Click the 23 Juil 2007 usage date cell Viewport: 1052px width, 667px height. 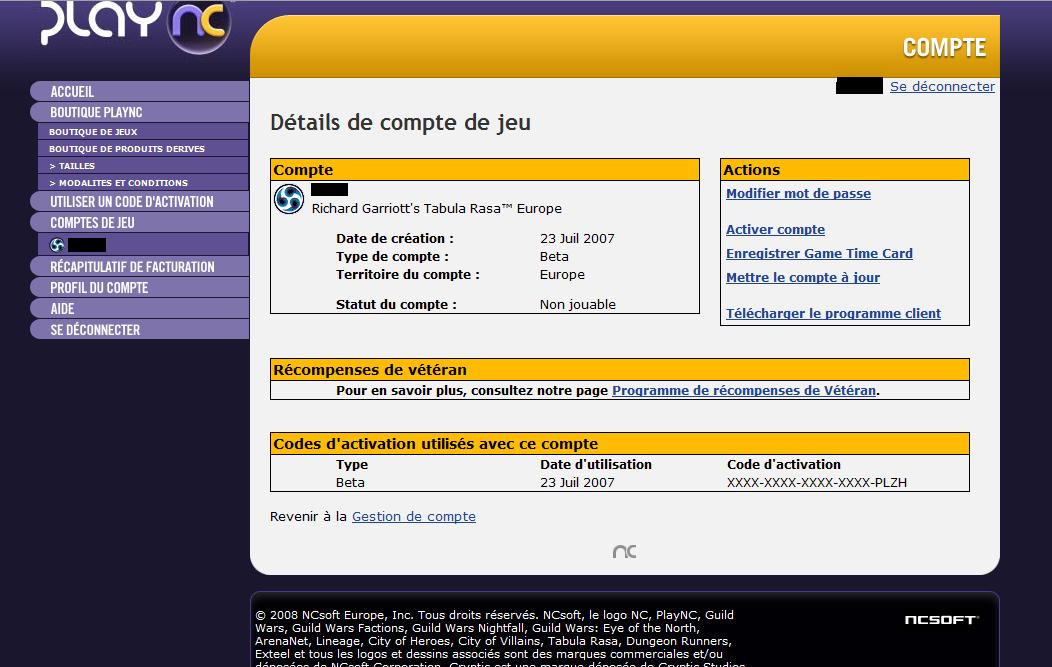point(577,482)
